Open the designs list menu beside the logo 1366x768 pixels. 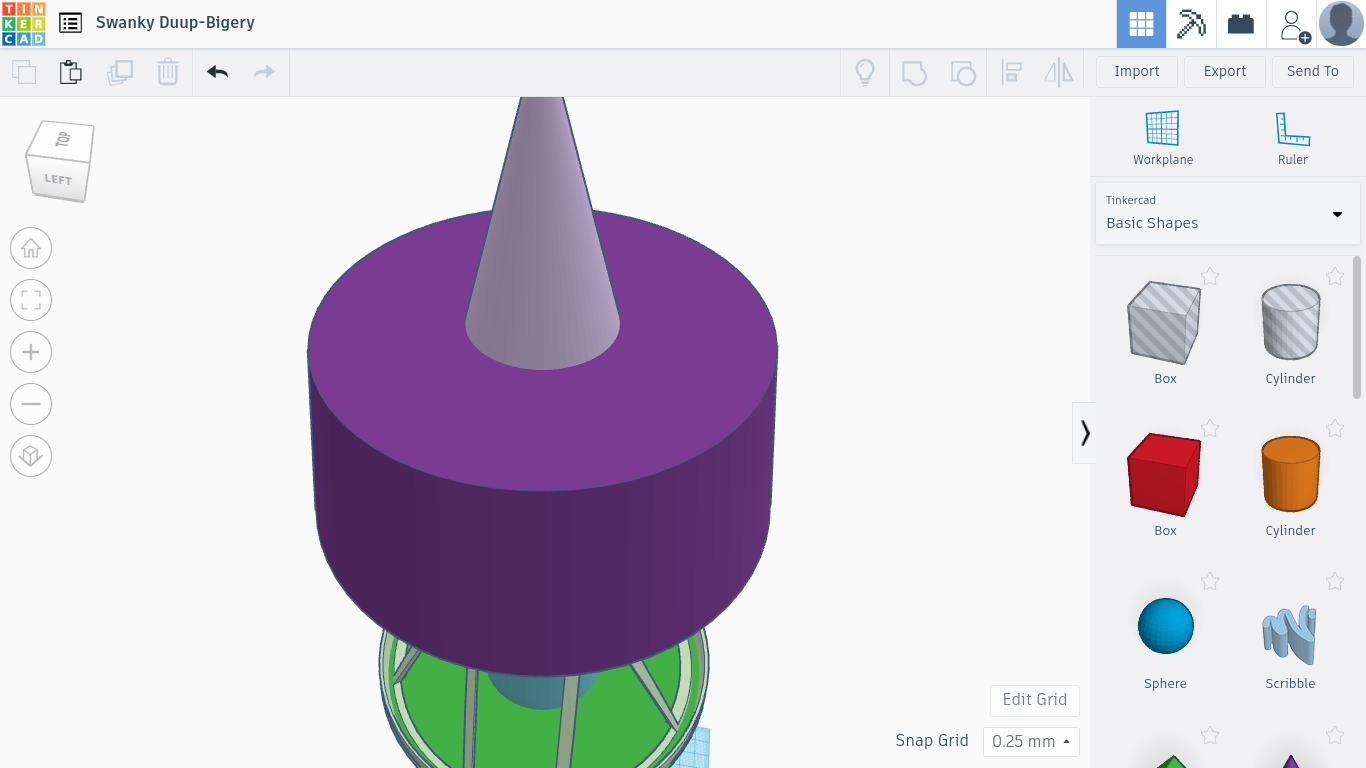point(69,22)
